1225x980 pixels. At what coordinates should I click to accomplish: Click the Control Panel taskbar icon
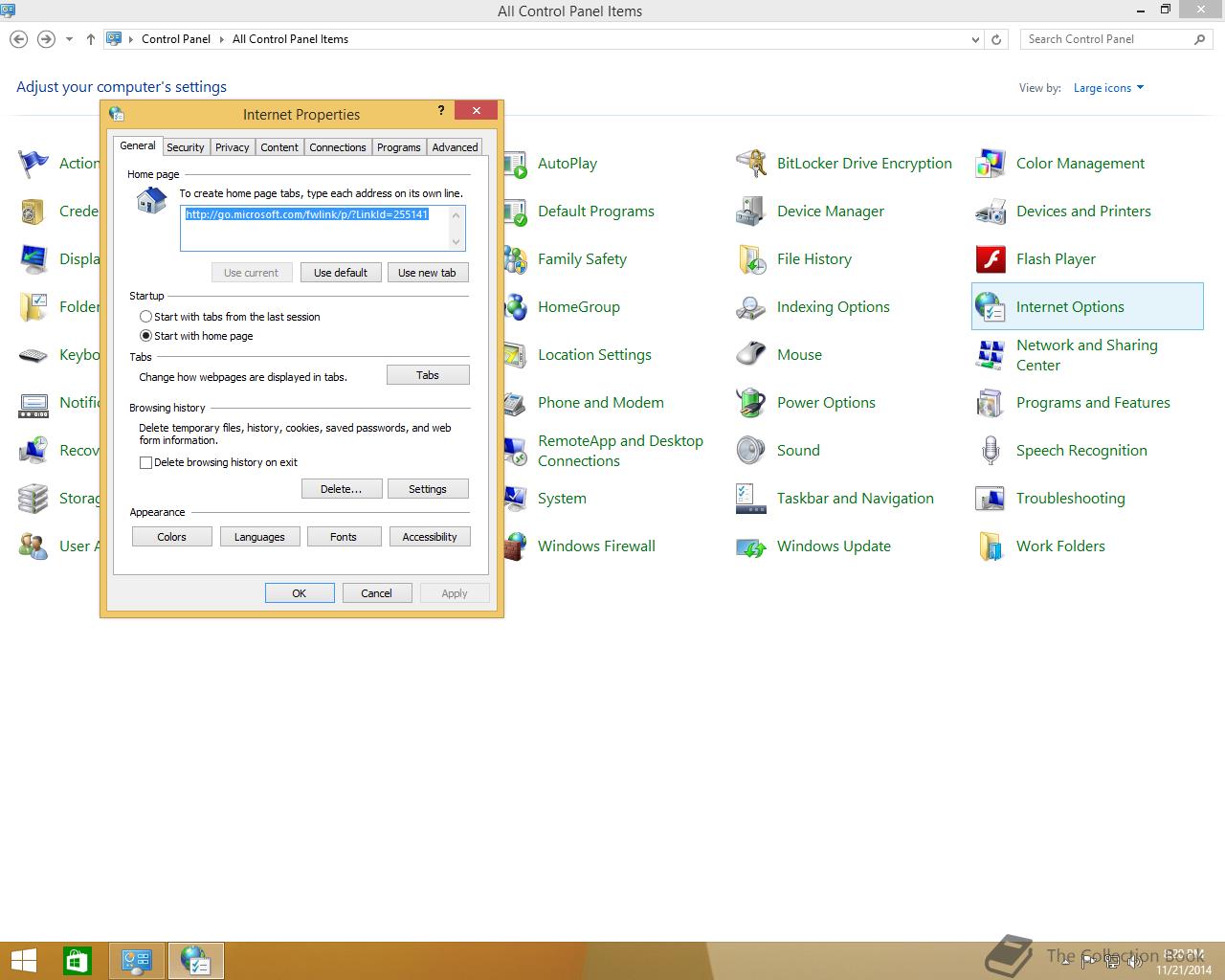tap(138, 961)
